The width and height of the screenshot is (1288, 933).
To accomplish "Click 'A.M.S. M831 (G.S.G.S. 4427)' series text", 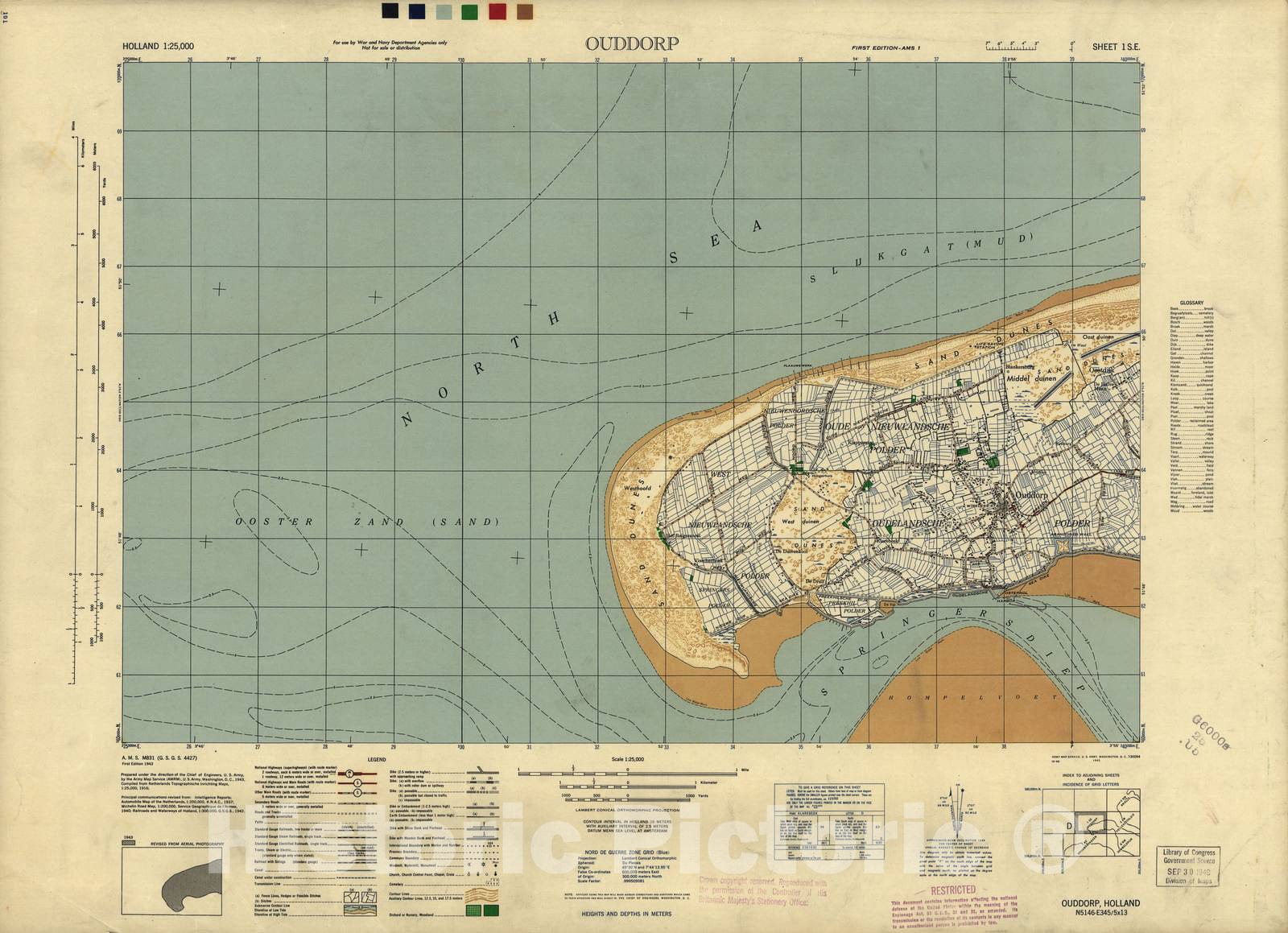I will coord(159,759).
